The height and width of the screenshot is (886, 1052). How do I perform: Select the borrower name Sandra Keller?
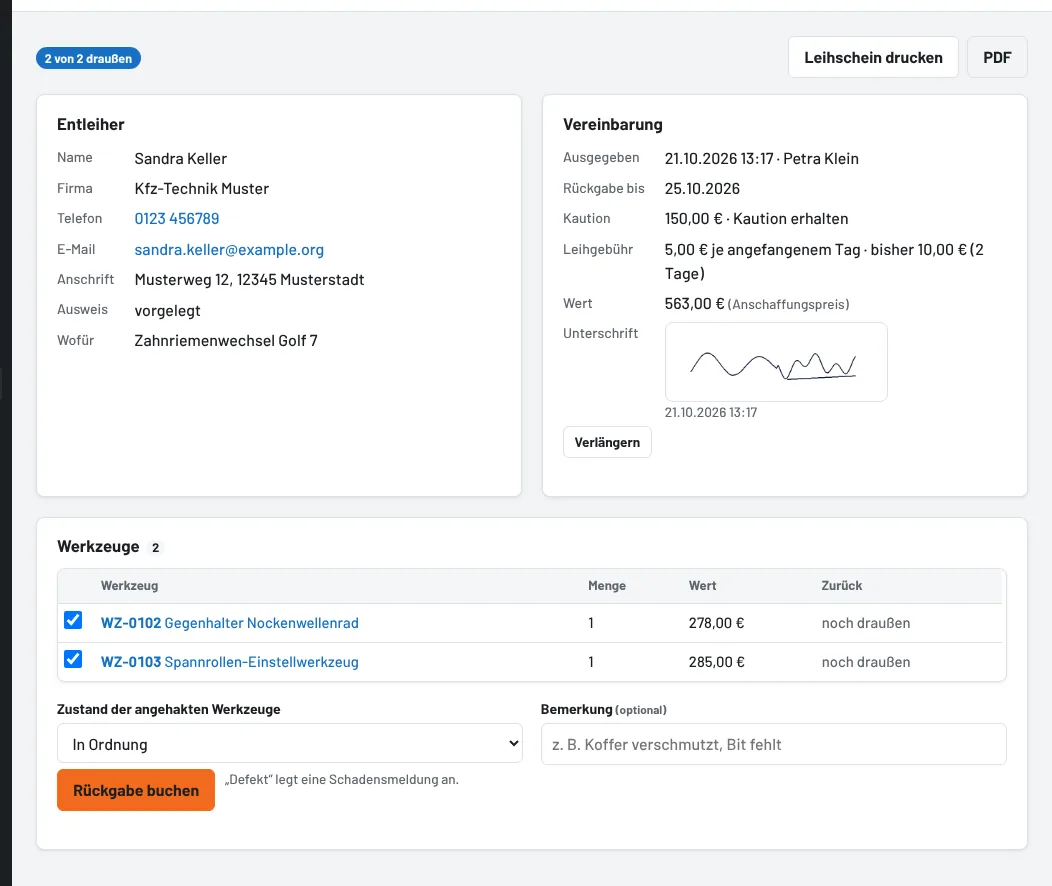(x=180, y=159)
